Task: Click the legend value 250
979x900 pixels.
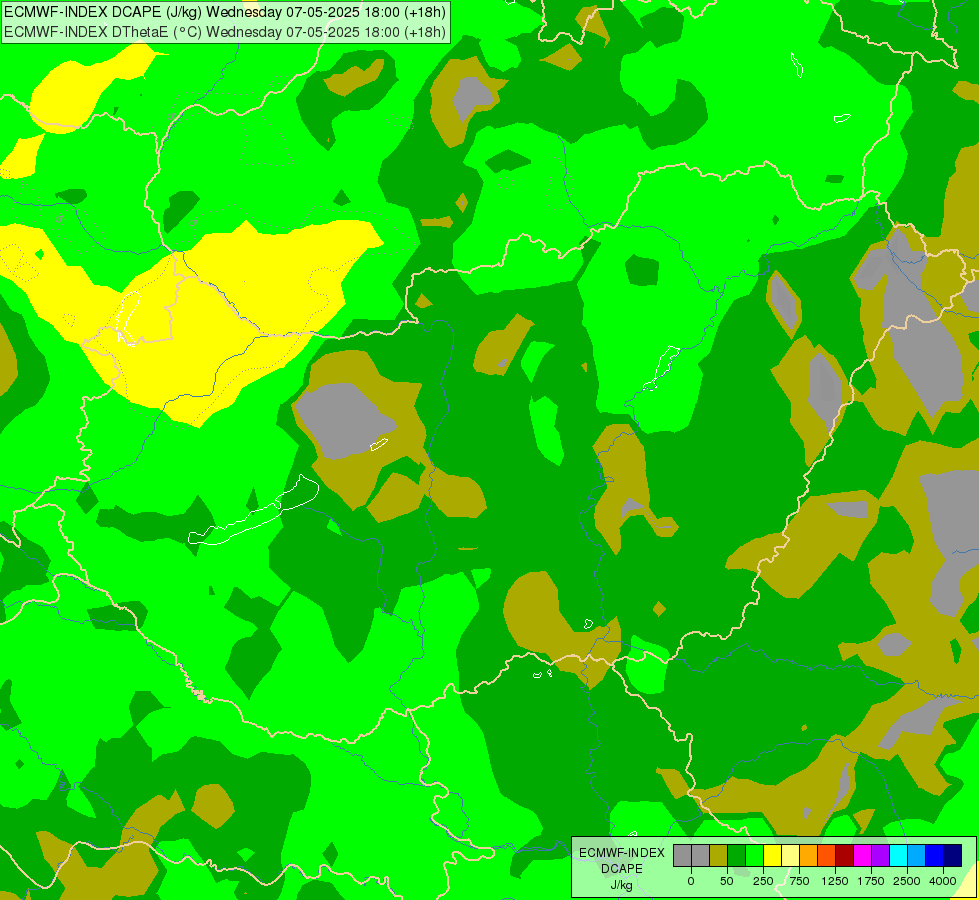Action: (763, 881)
